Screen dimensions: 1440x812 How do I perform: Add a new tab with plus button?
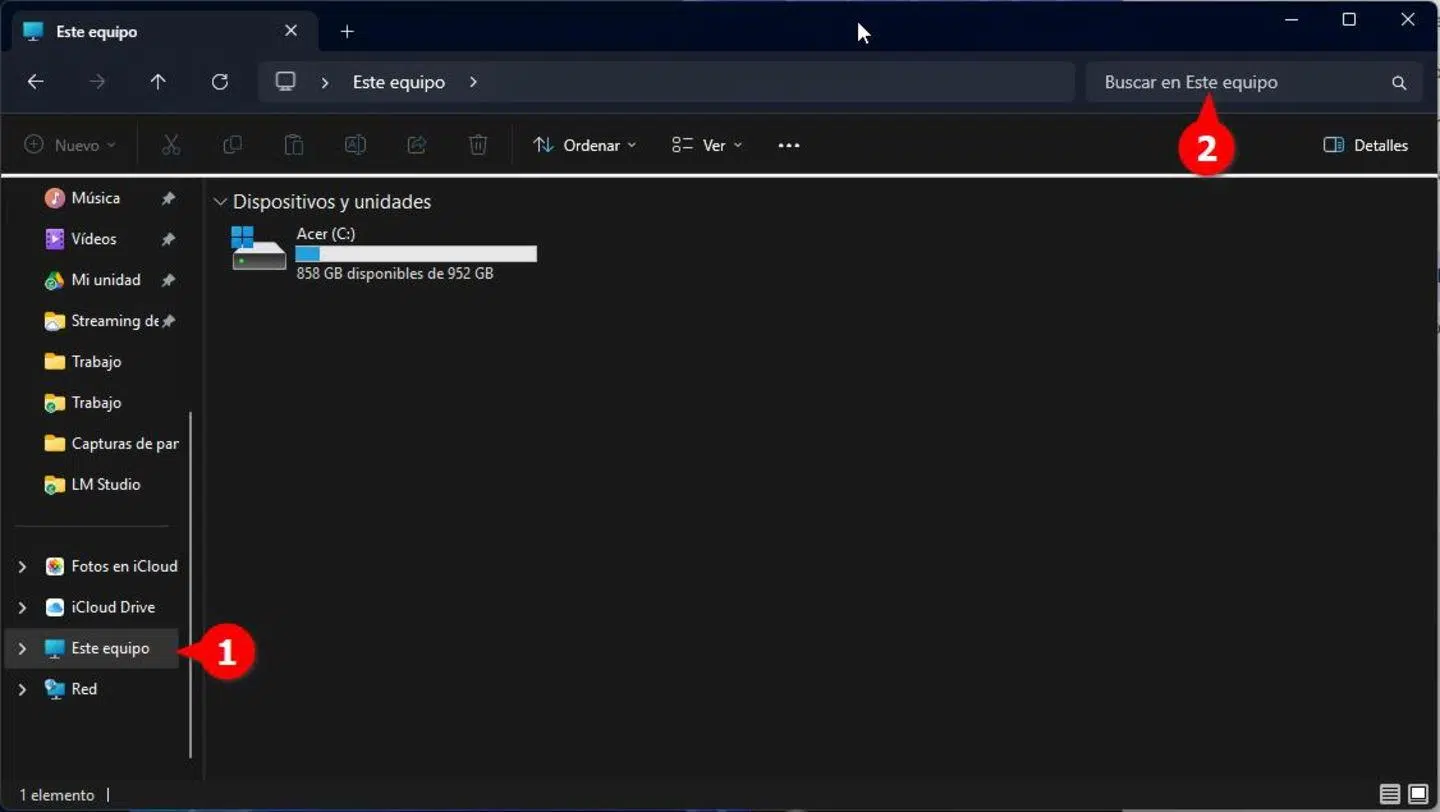pyautogui.click(x=347, y=31)
